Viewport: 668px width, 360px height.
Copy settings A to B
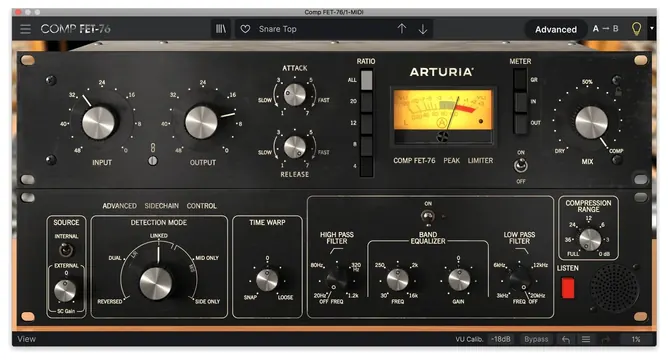pyautogui.click(x=605, y=29)
